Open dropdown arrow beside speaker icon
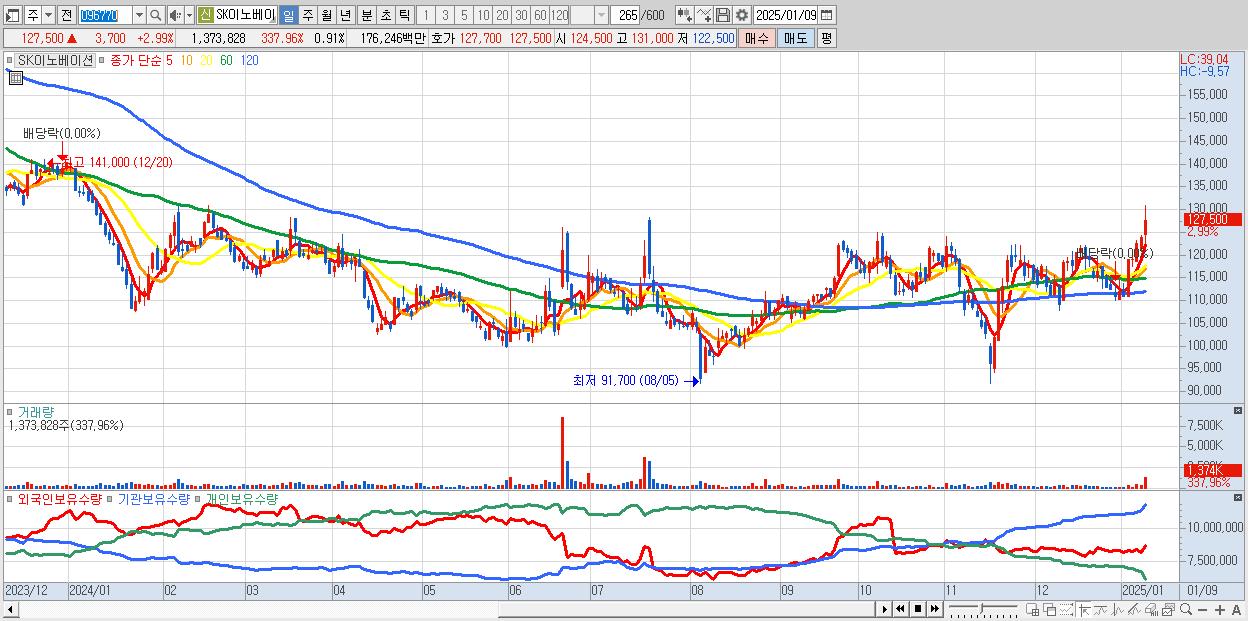The width and height of the screenshot is (1248, 621). coord(189,15)
